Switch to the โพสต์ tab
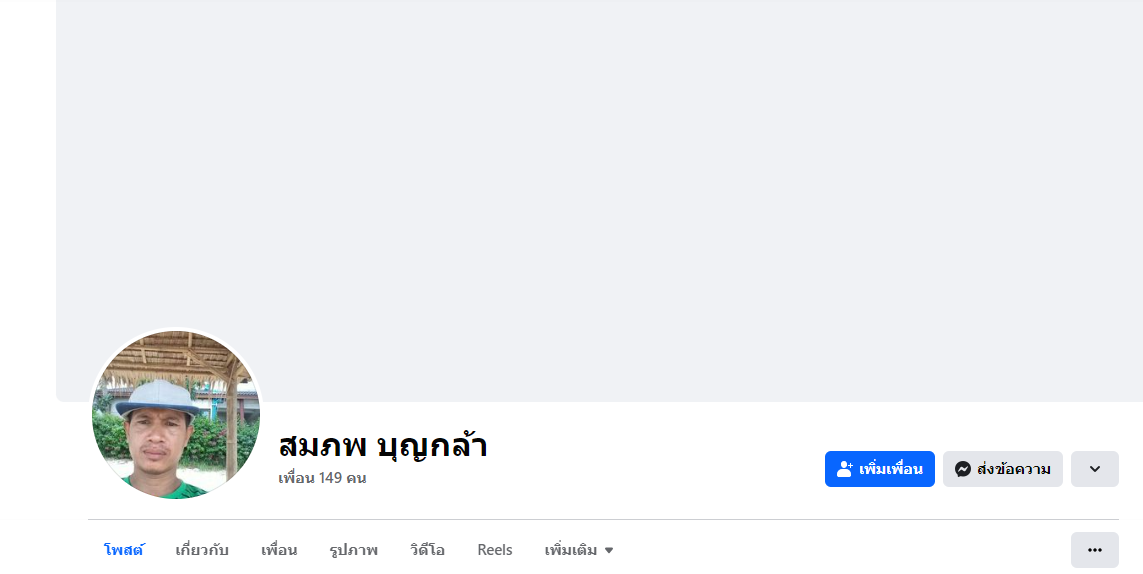Image resolution: width=1143 pixels, height=574 pixels. pos(124,550)
